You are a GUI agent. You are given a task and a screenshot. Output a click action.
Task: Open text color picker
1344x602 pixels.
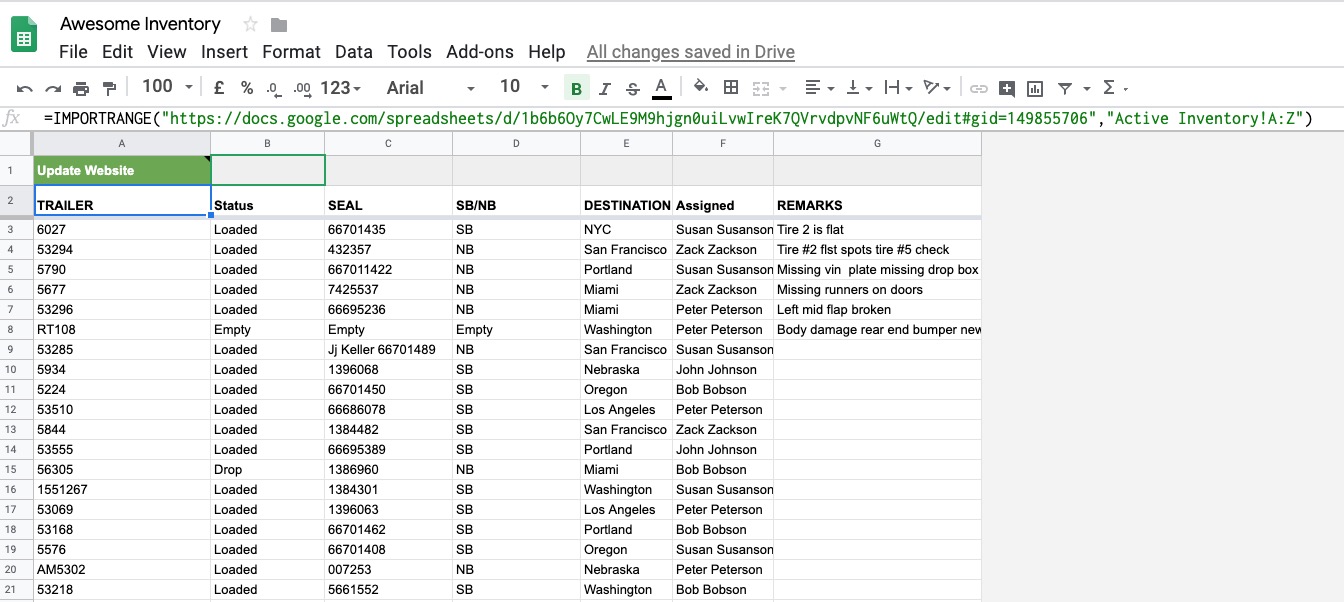(x=661, y=88)
